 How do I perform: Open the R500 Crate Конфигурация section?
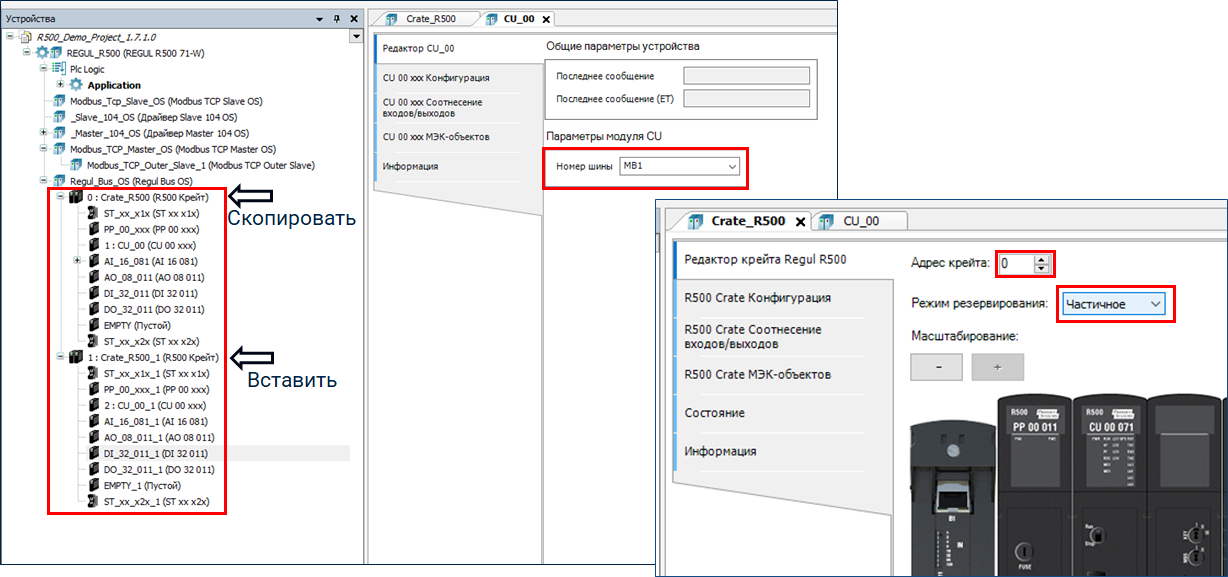pos(757,297)
